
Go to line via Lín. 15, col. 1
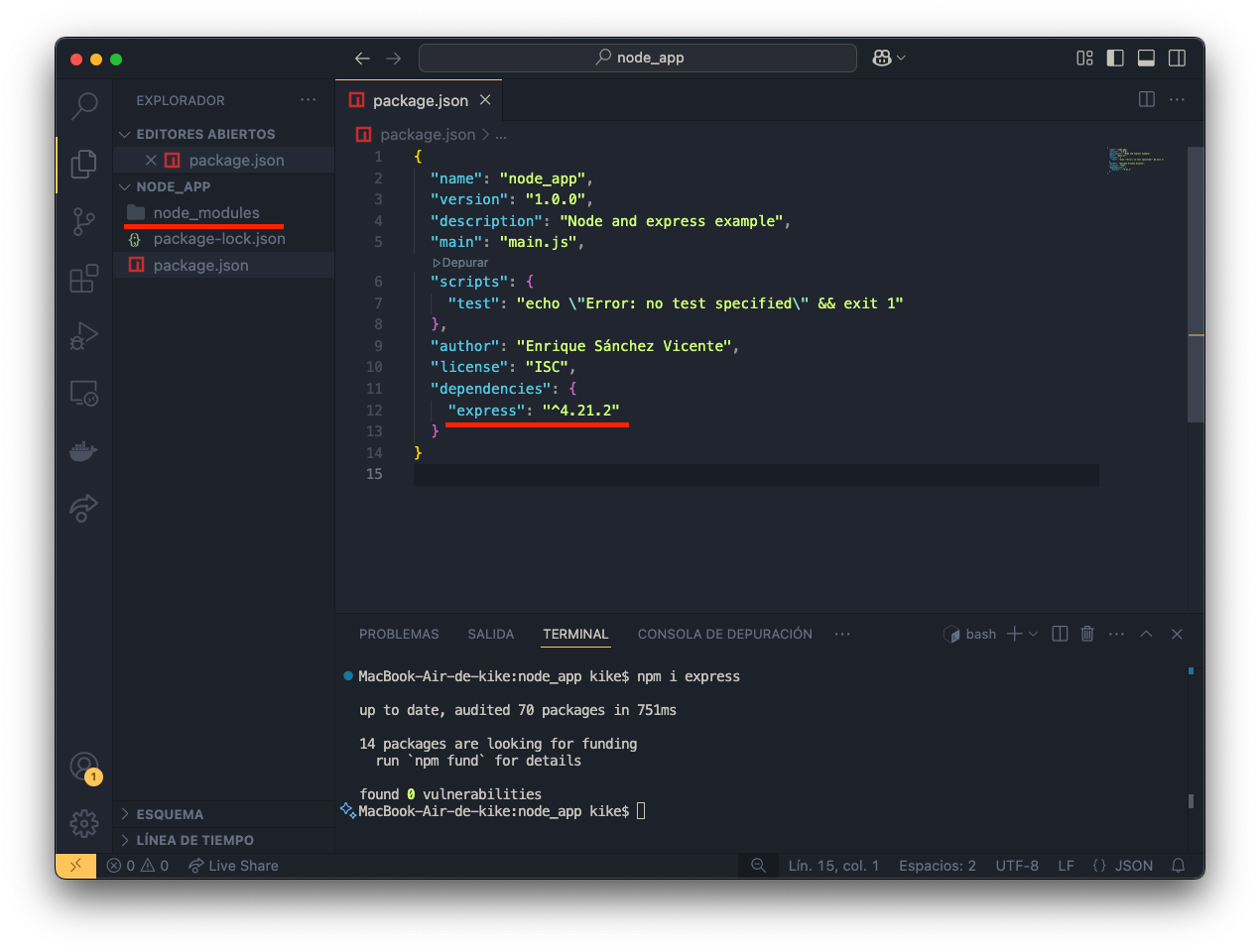(x=833, y=866)
